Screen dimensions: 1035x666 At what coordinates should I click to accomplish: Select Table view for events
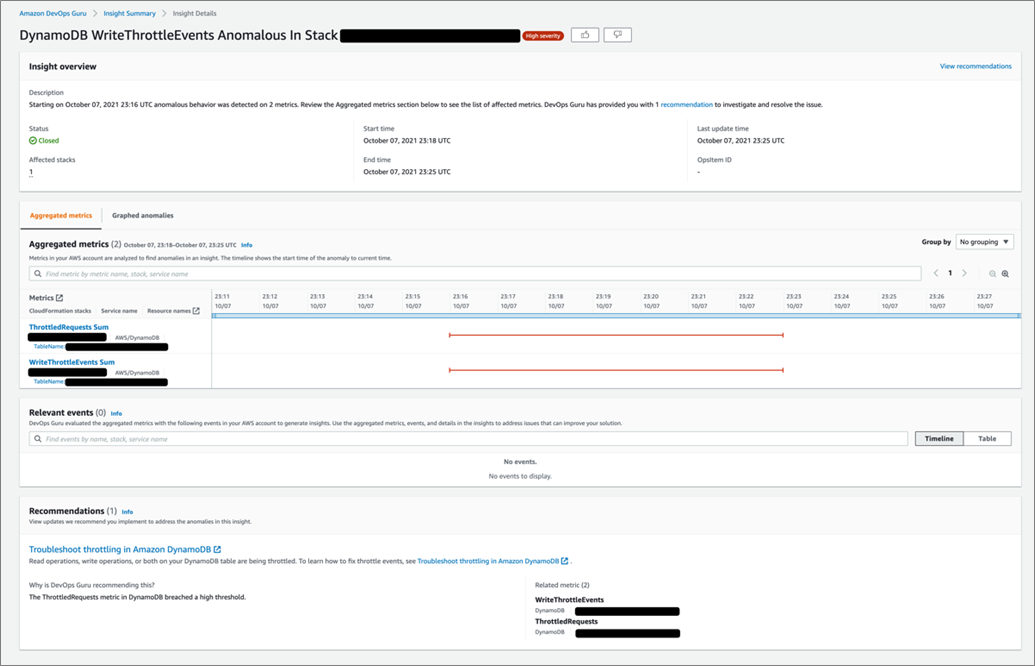987,438
